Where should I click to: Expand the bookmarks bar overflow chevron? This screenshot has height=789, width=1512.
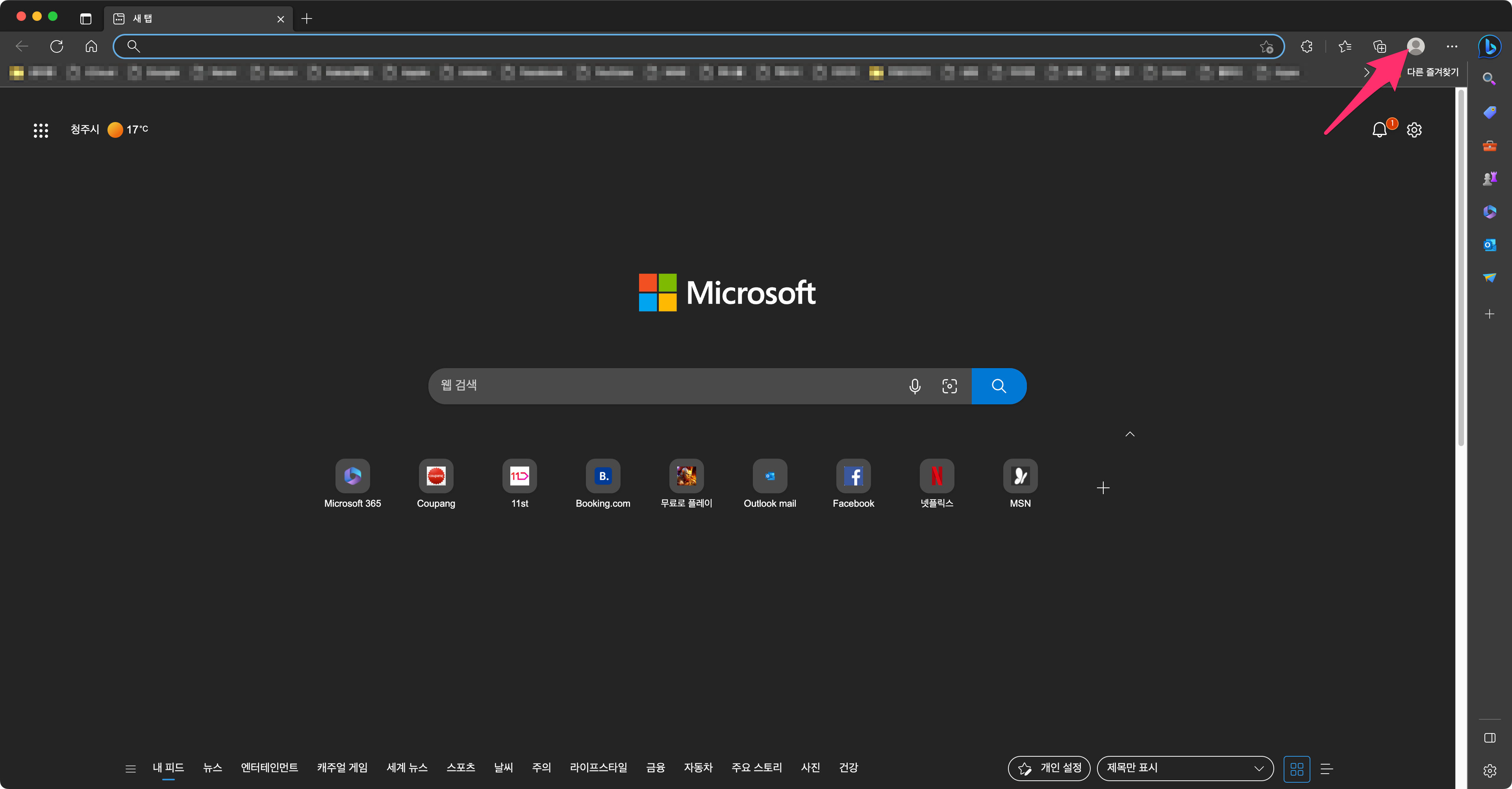[x=1367, y=72]
